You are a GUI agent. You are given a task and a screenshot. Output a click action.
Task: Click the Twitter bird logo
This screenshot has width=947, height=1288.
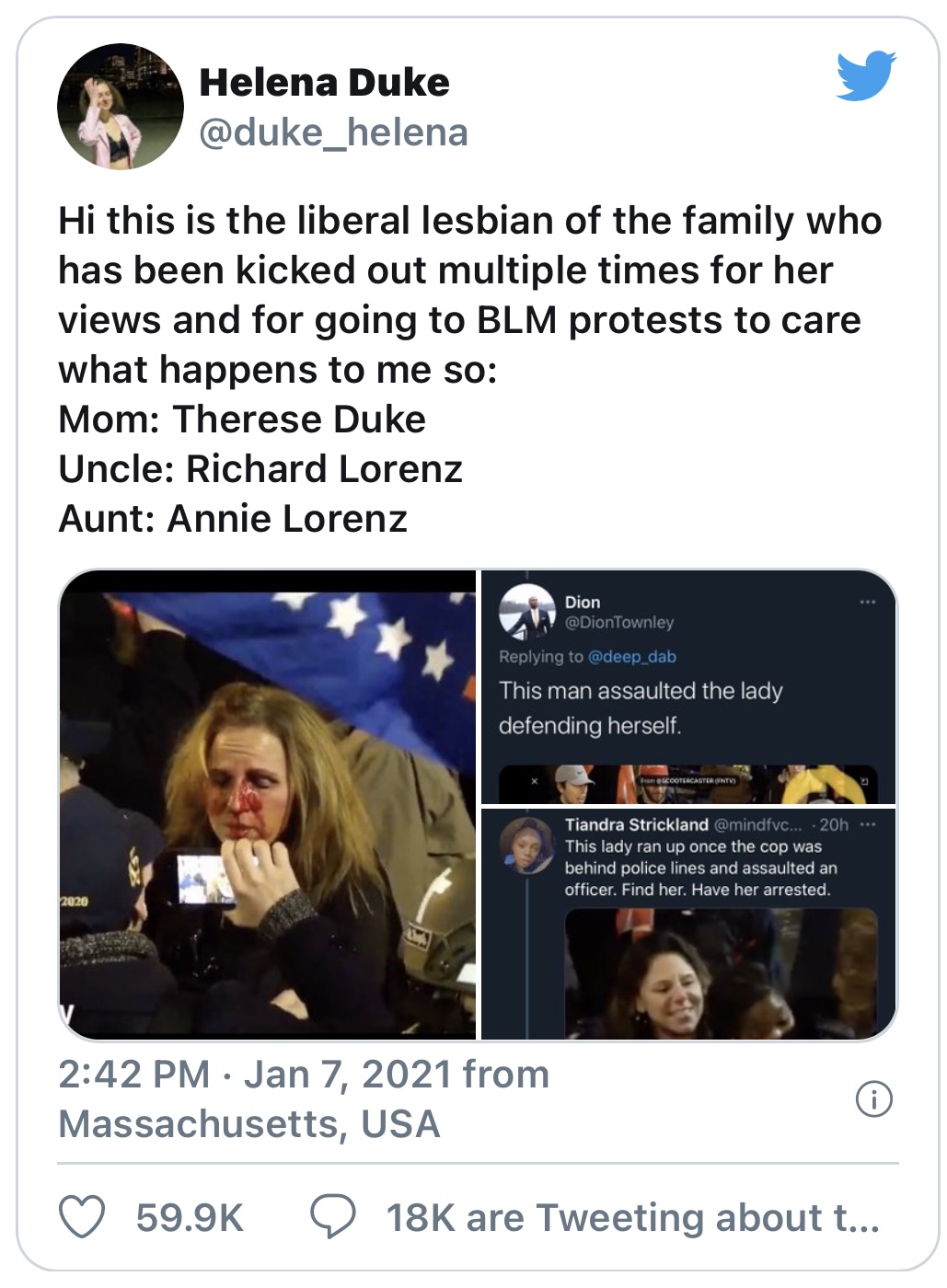pos(866,75)
